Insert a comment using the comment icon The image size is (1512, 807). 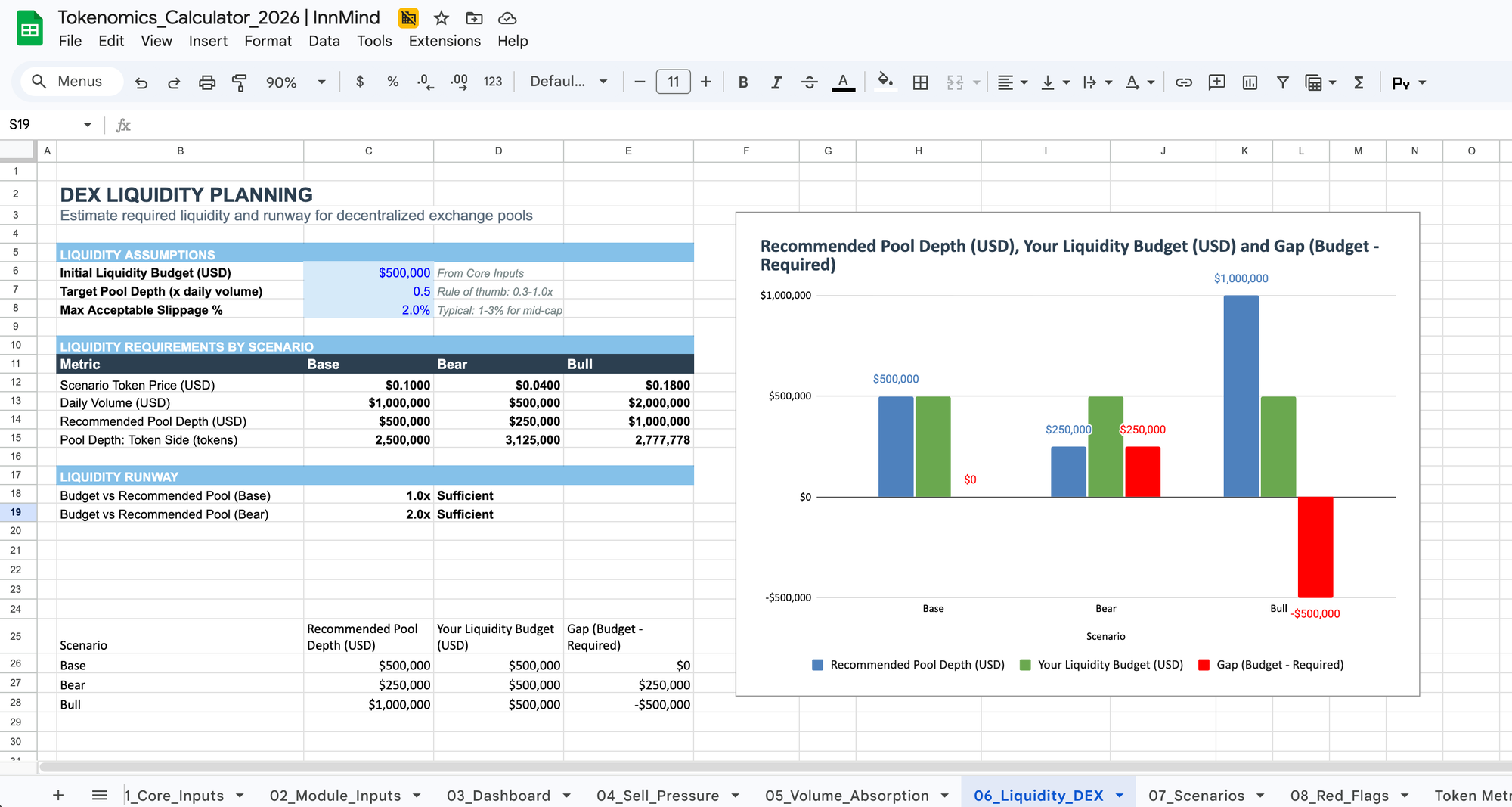coord(1216,82)
